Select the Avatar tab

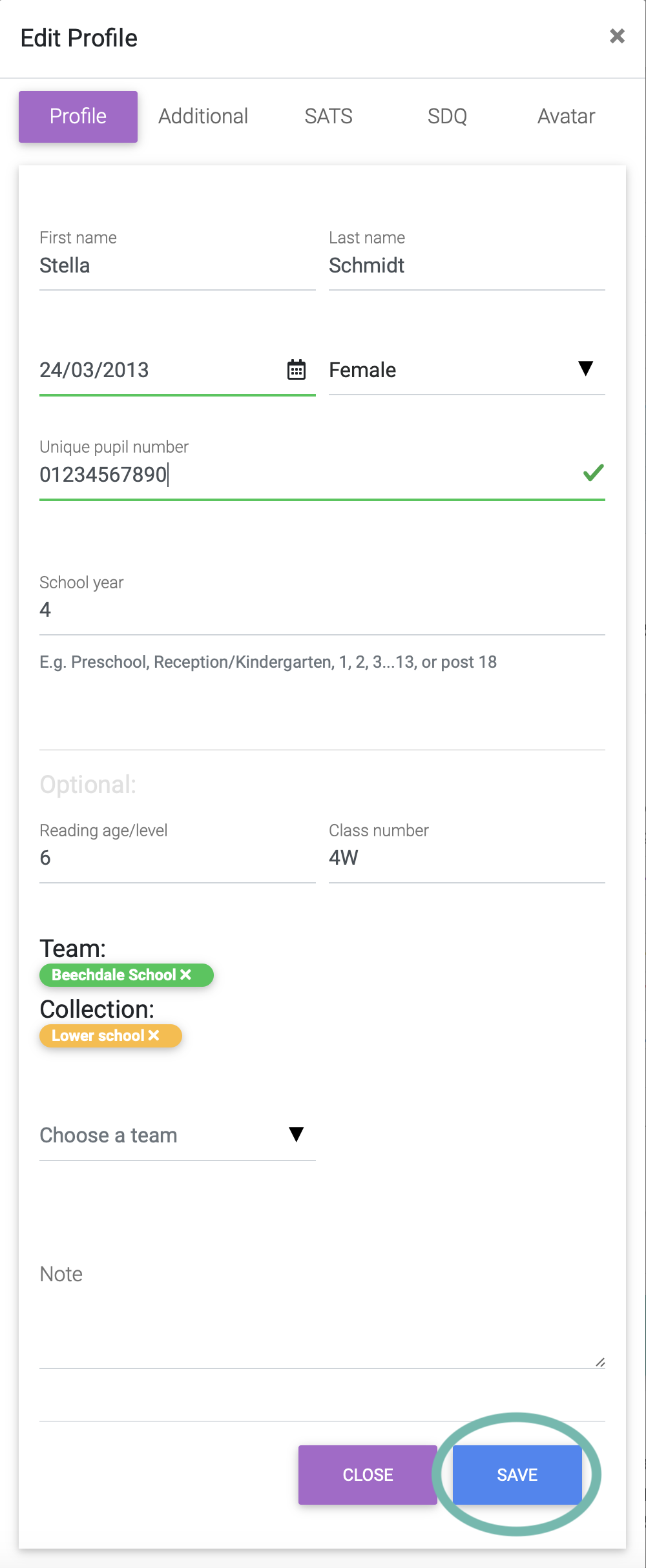pos(566,116)
